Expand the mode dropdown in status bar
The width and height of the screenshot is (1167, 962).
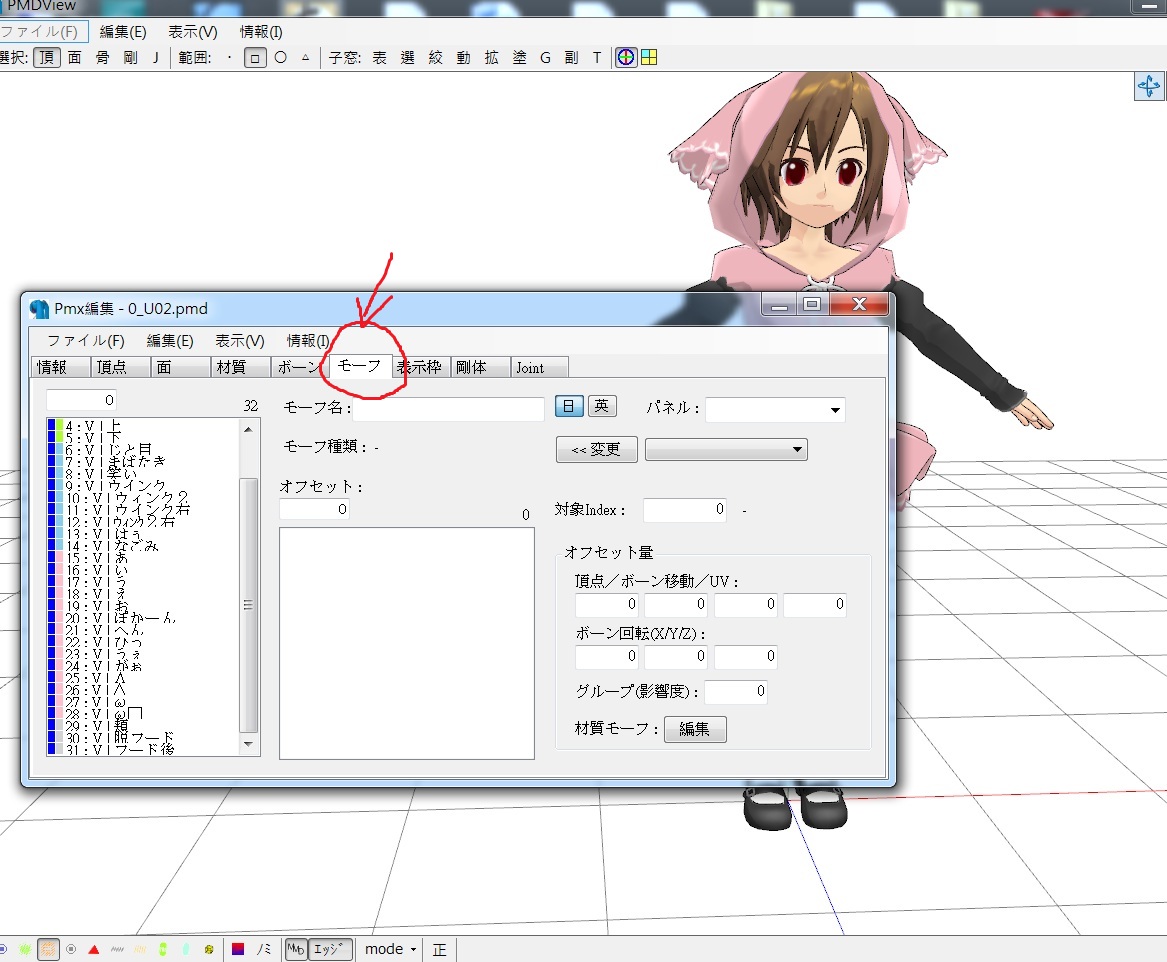[391, 949]
